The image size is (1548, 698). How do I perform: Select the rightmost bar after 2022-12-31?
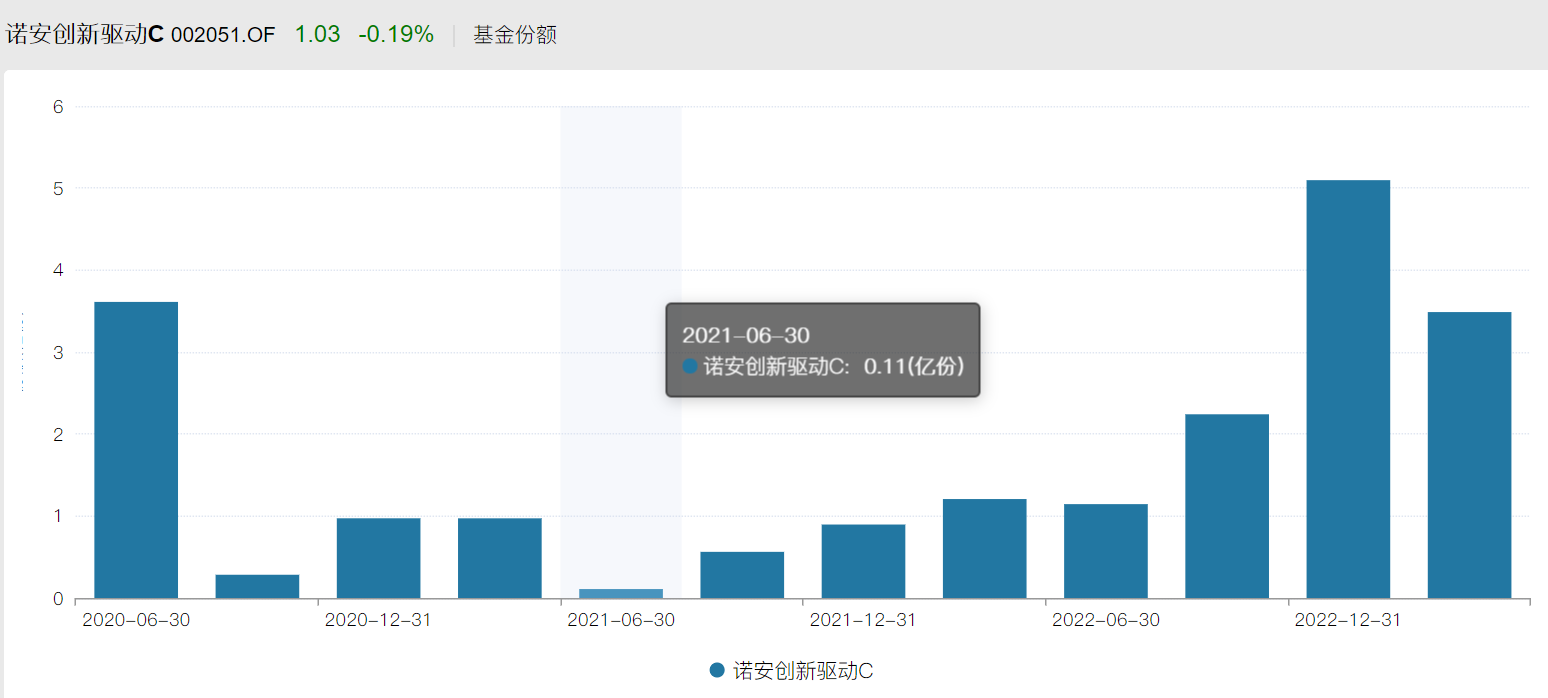(x=1469, y=455)
